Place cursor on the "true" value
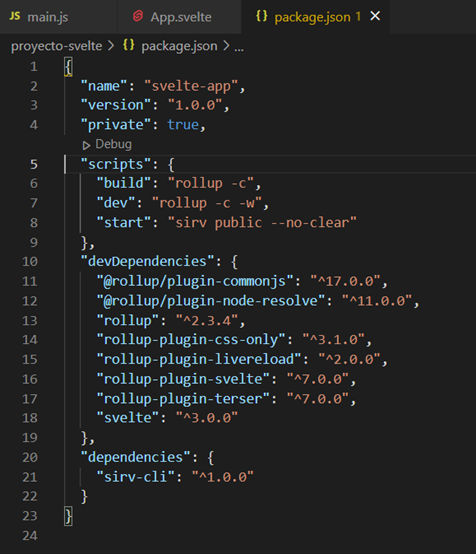 (x=183, y=124)
